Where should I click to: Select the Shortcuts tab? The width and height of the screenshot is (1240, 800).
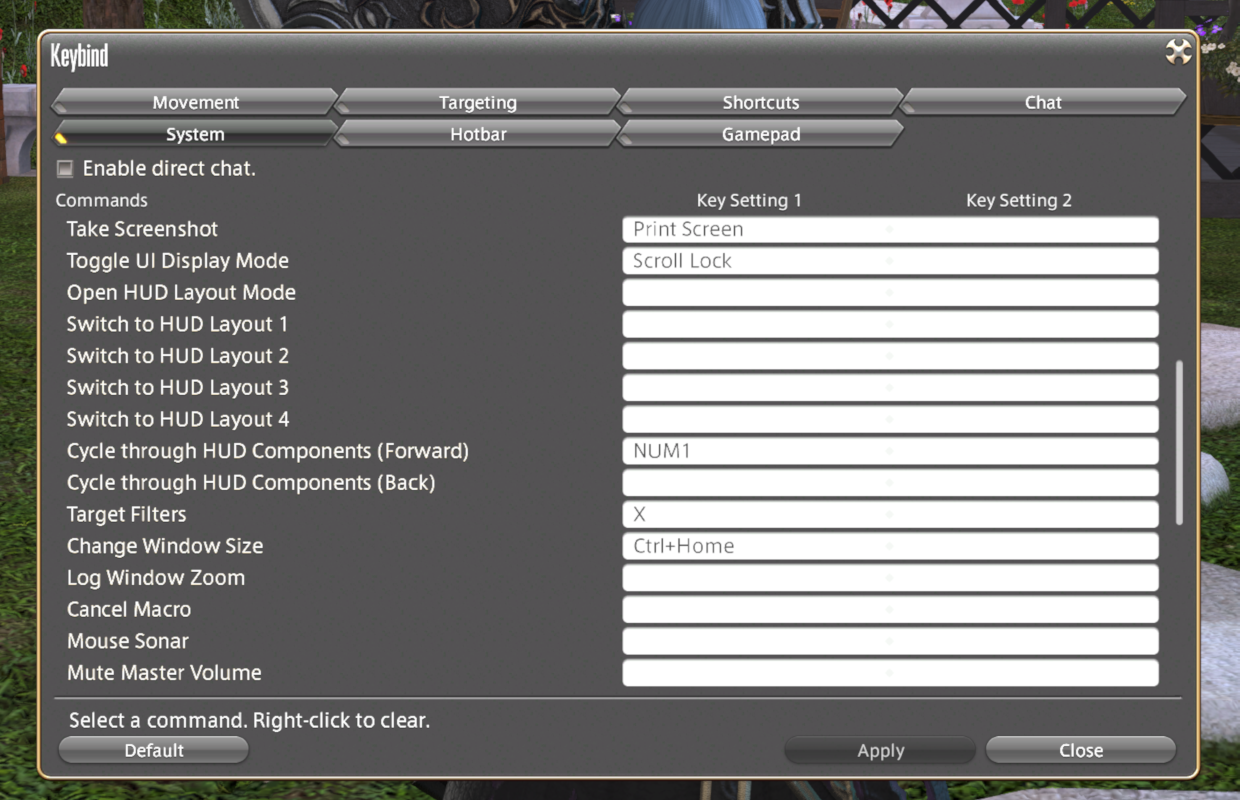click(x=760, y=102)
